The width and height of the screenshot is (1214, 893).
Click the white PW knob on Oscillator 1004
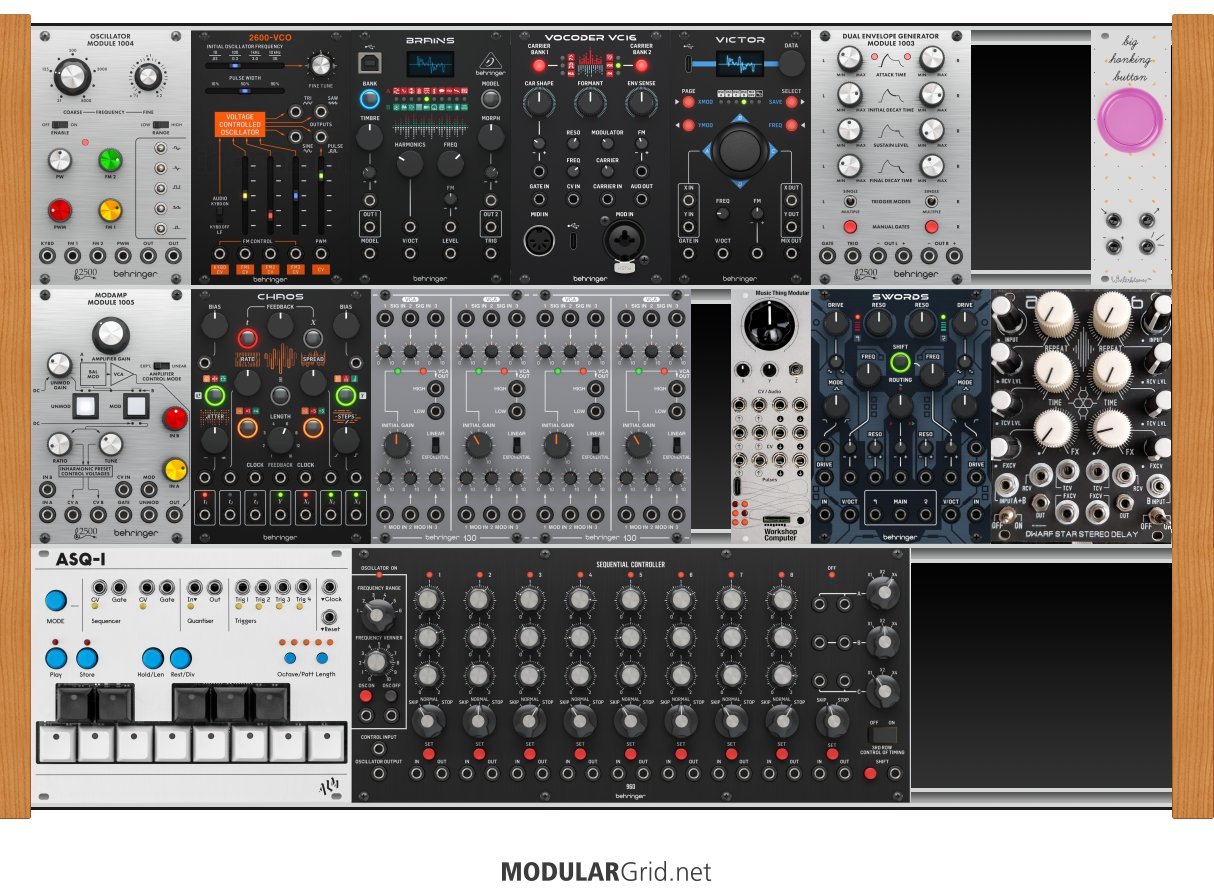pyautogui.click(x=62, y=161)
